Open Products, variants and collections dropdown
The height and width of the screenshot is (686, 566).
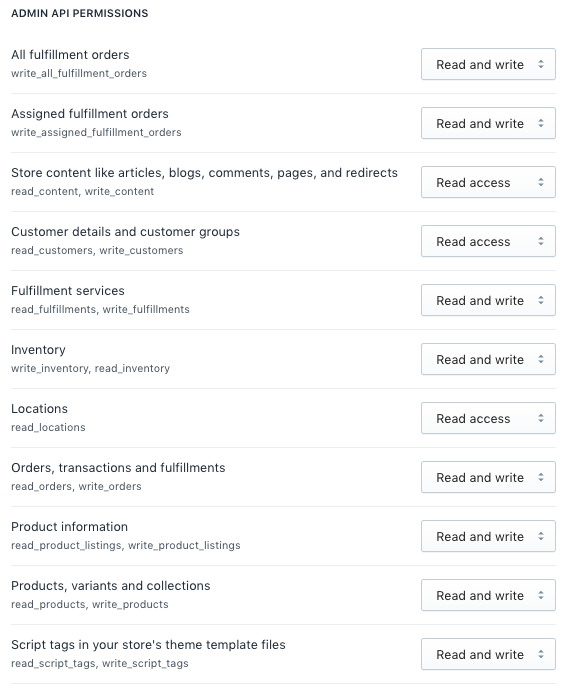[488, 596]
